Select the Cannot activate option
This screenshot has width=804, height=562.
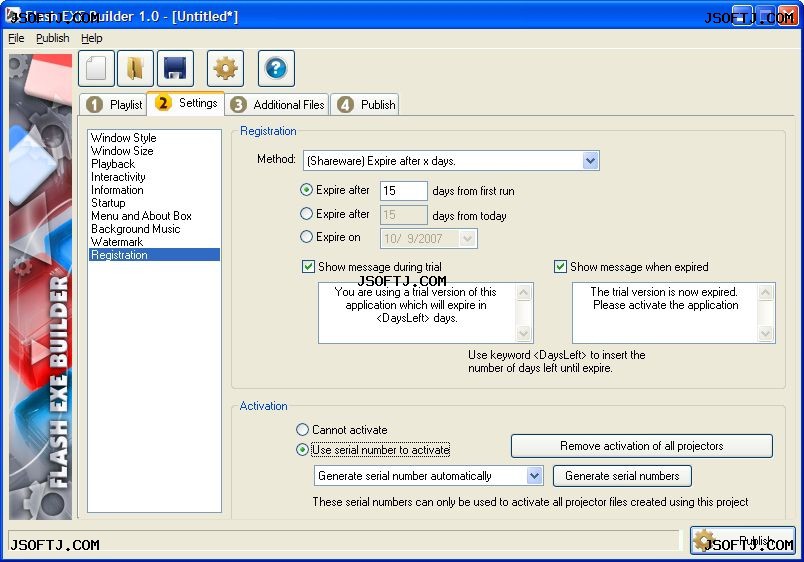point(303,429)
